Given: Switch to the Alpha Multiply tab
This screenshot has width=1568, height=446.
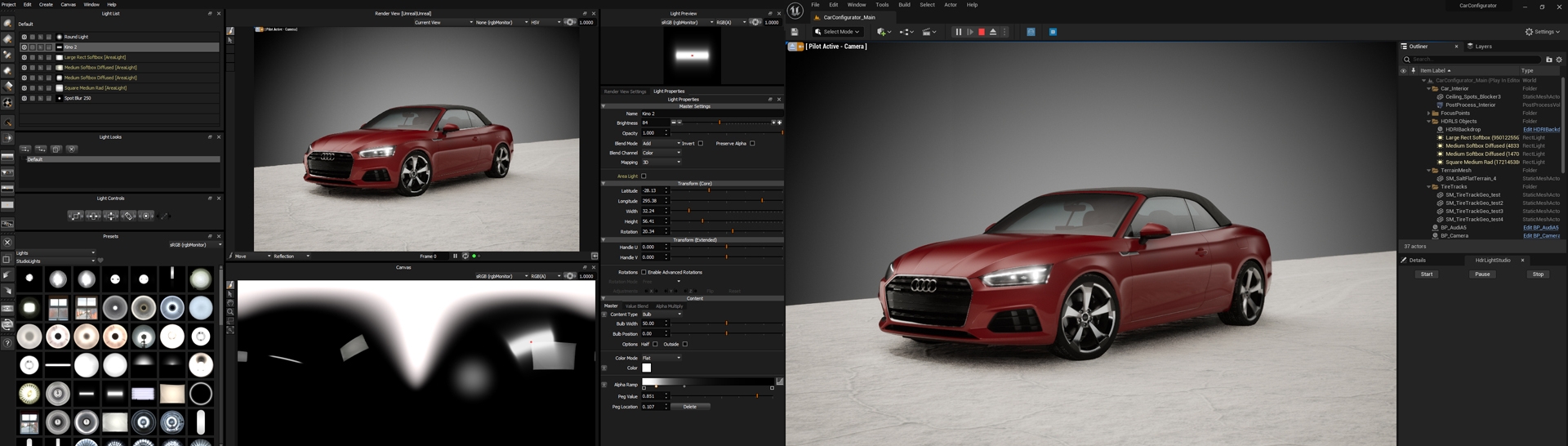Looking at the screenshot, I should click(669, 306).
